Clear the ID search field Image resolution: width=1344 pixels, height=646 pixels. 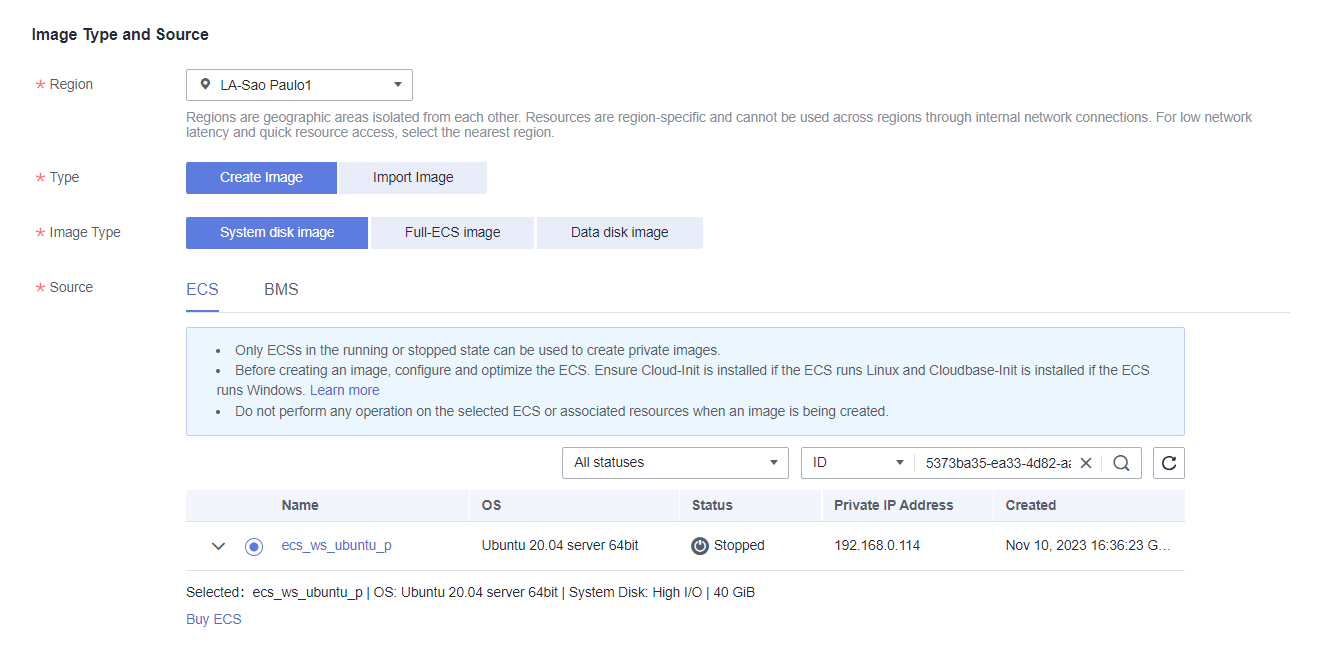(1085, 463)
